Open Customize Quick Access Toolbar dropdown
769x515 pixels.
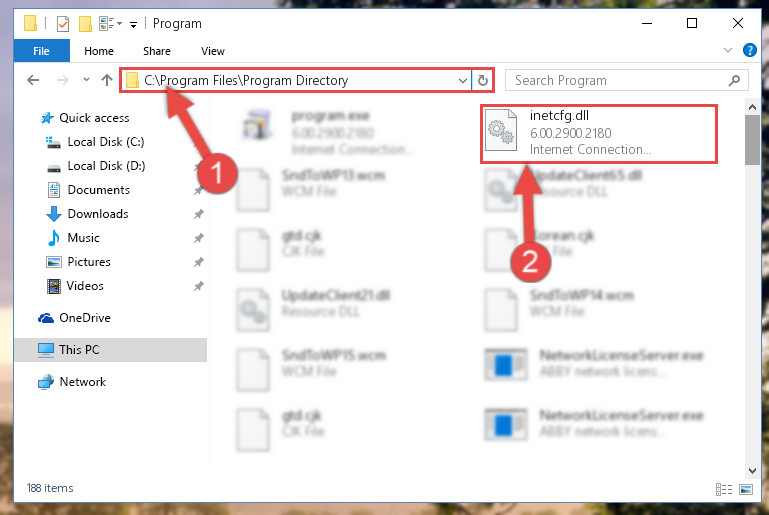pos(133,25)
